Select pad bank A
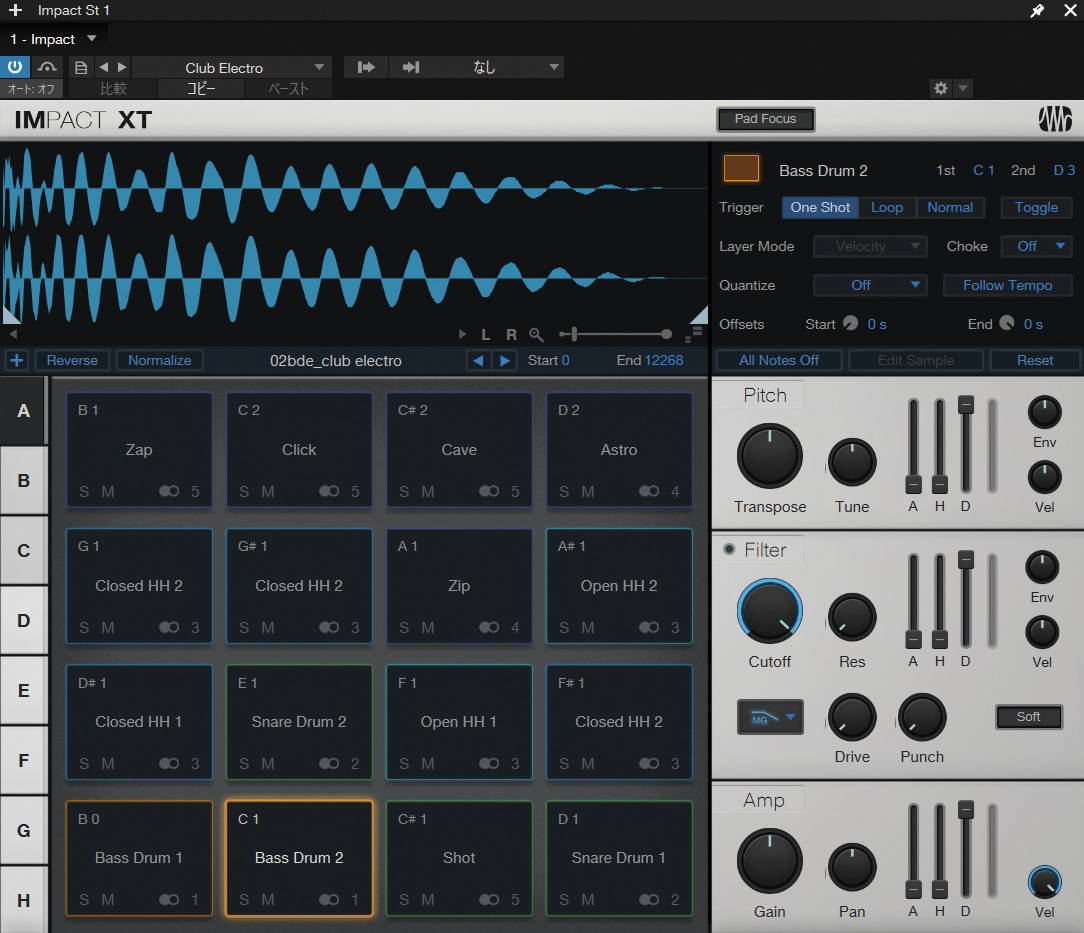Viewport: 1084px width, 933px height. click(23, 411)
